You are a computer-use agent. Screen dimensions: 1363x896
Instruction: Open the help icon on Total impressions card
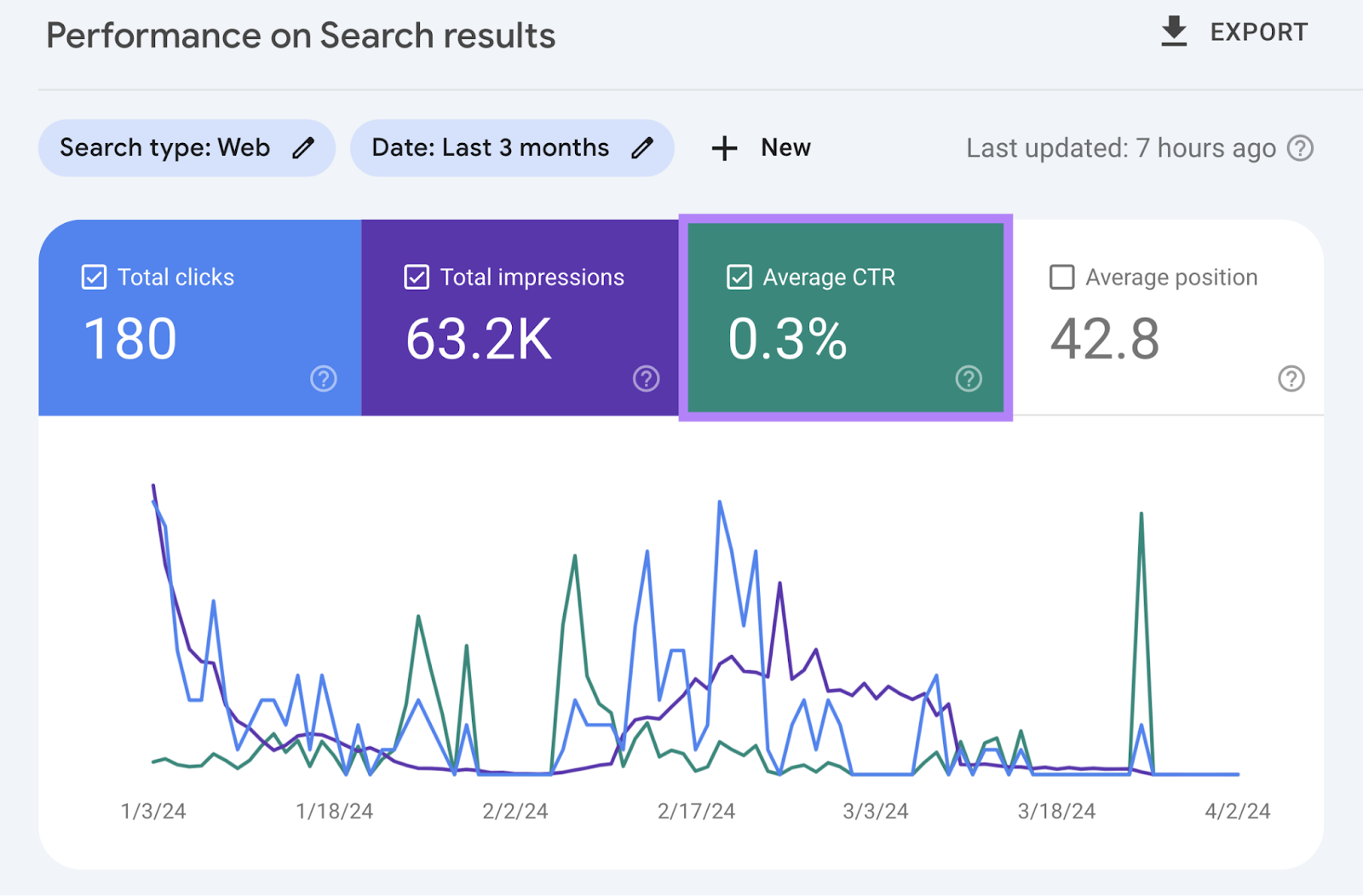coord(647,379)
